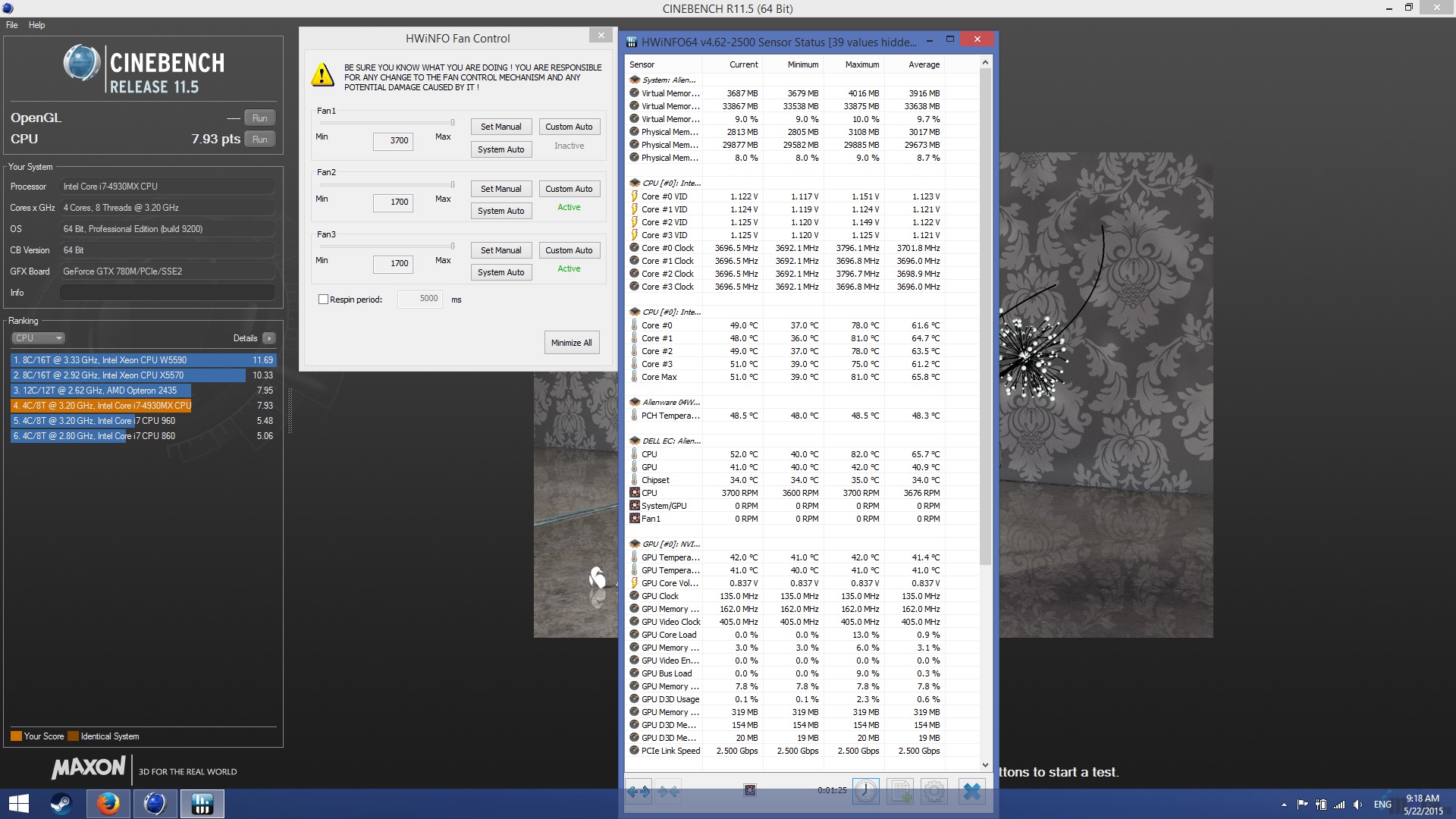
Task: Click System Auto for Fan3
Action: (501, 272)
